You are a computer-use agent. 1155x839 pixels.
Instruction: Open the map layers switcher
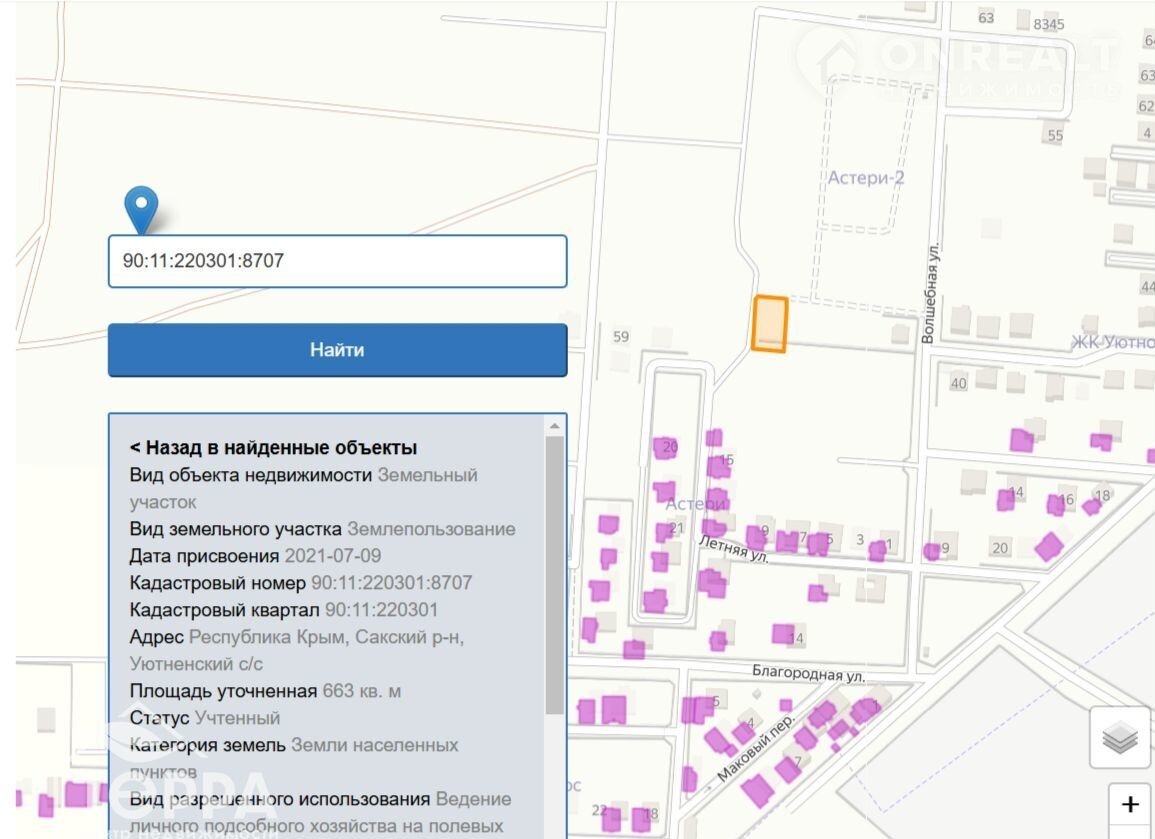coord(1120,738)
